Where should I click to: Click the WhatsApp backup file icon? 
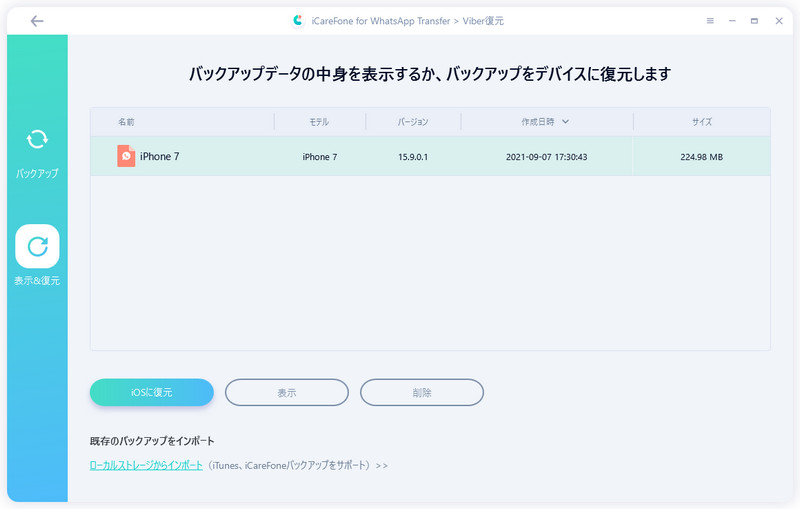126,156
